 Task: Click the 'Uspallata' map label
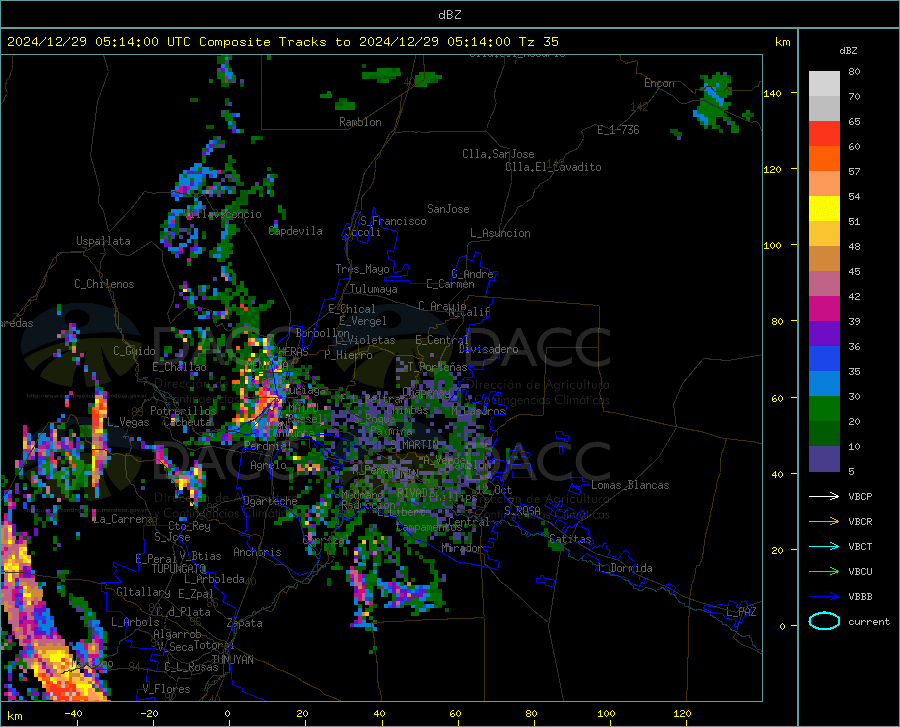(103, 241)
